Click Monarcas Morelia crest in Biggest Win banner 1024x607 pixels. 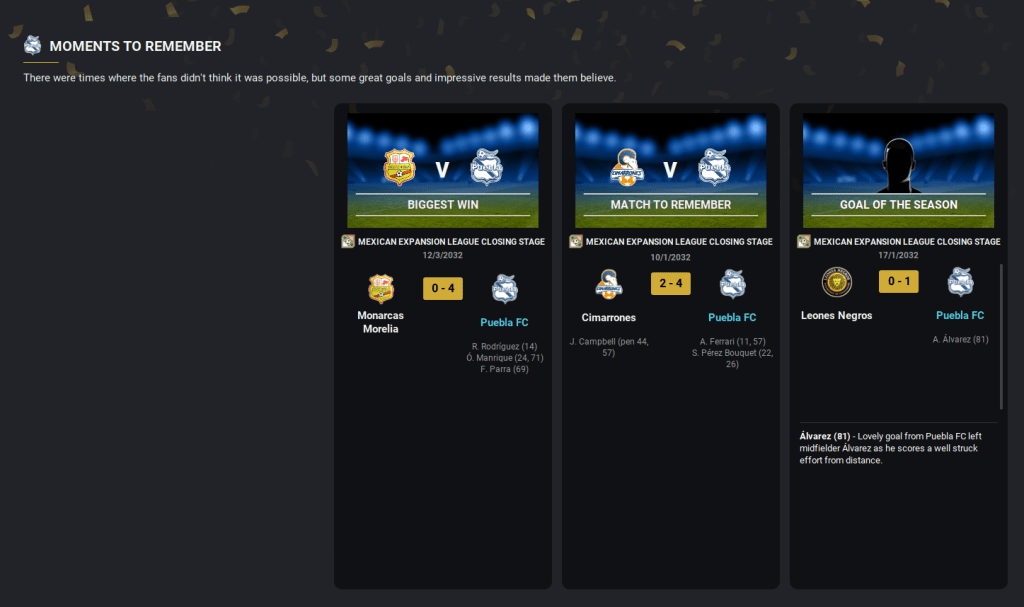tap(399, 167)
